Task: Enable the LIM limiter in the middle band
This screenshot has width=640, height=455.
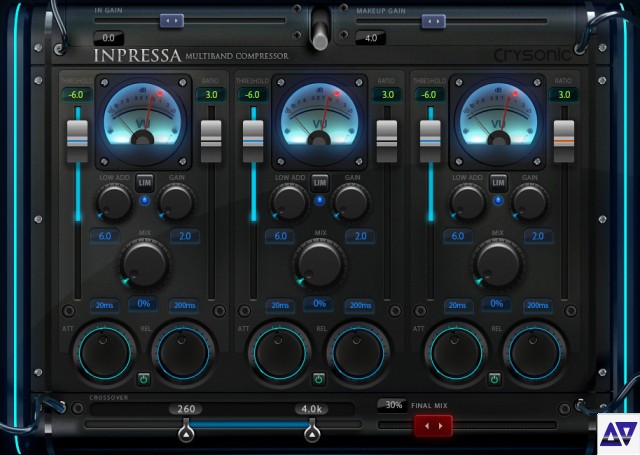Action: click(320, 182)
